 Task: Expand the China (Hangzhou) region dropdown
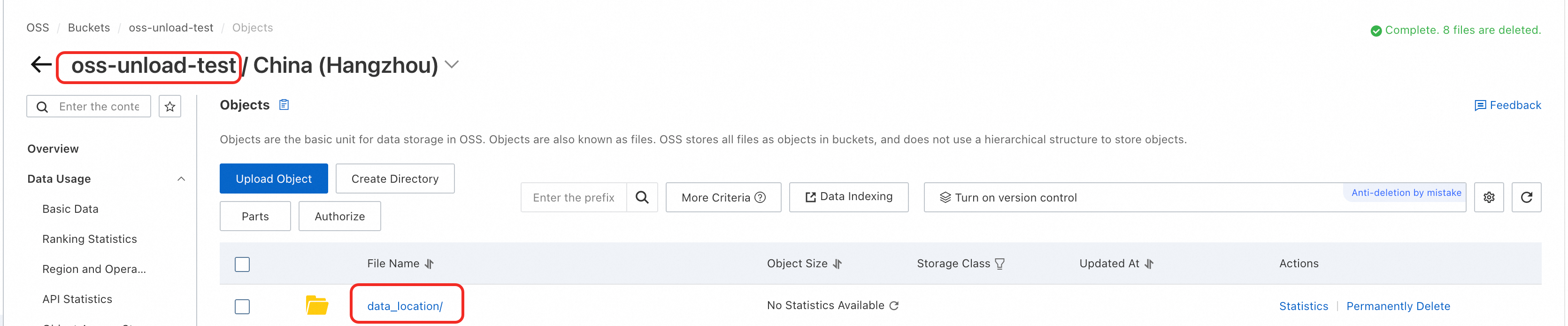coord(452,65)
